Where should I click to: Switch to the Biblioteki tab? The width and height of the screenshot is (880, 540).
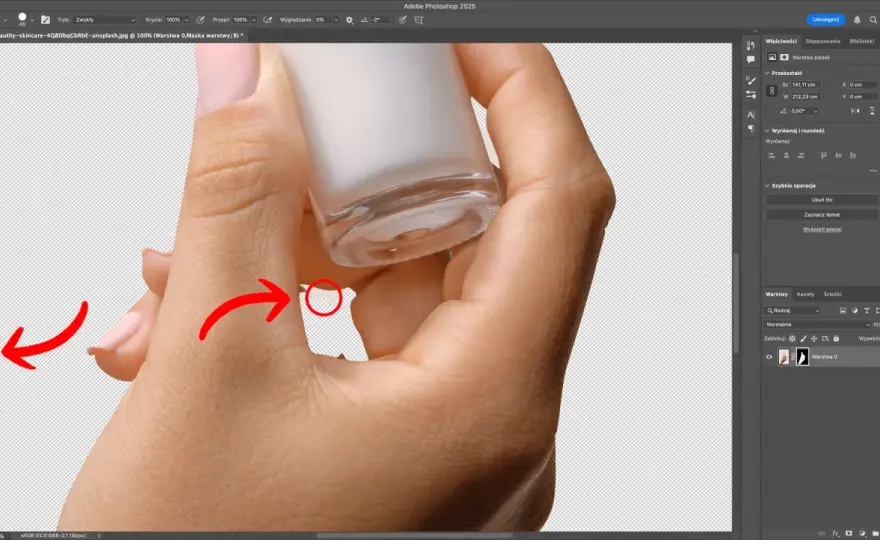[x=861, y=41]
